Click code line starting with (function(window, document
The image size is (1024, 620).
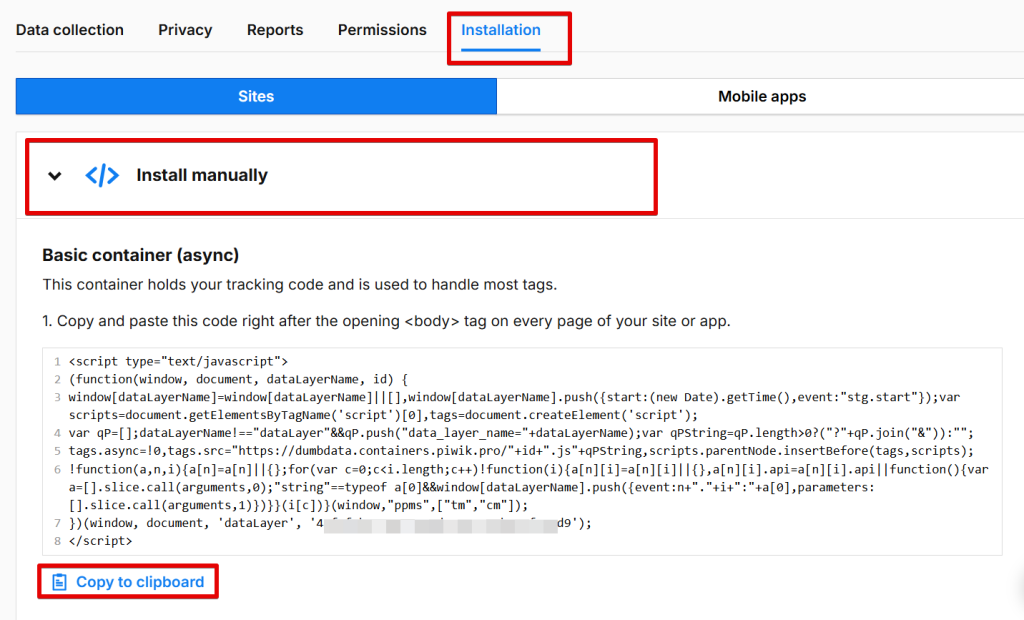coord(238,379)
